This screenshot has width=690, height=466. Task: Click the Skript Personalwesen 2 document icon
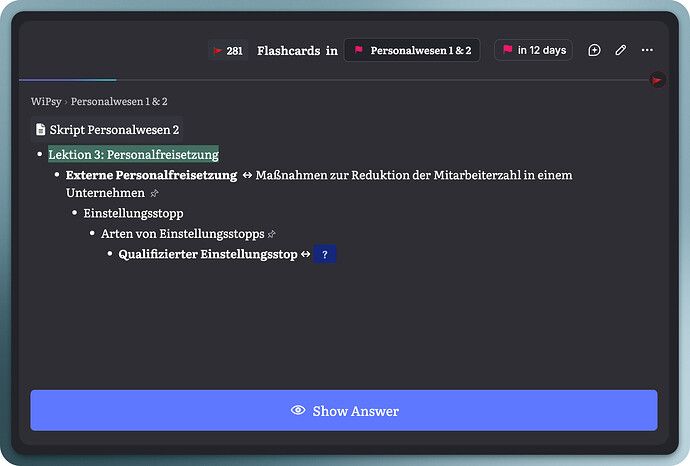point(41,130)
